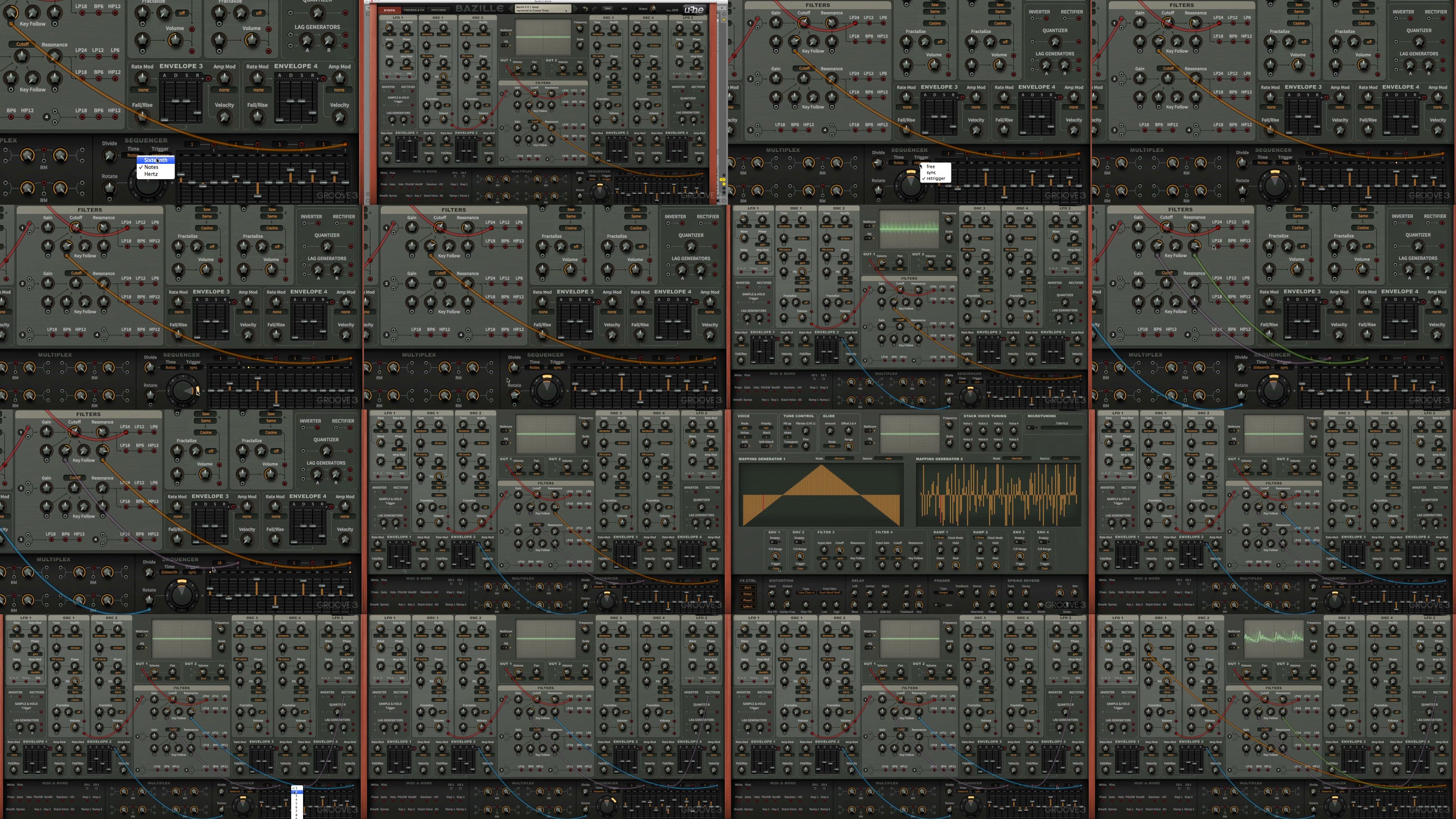Toggle the Microtuning on/off switch
The height and width of the screenshot is (819, 1456).
tap(1031, 428)
